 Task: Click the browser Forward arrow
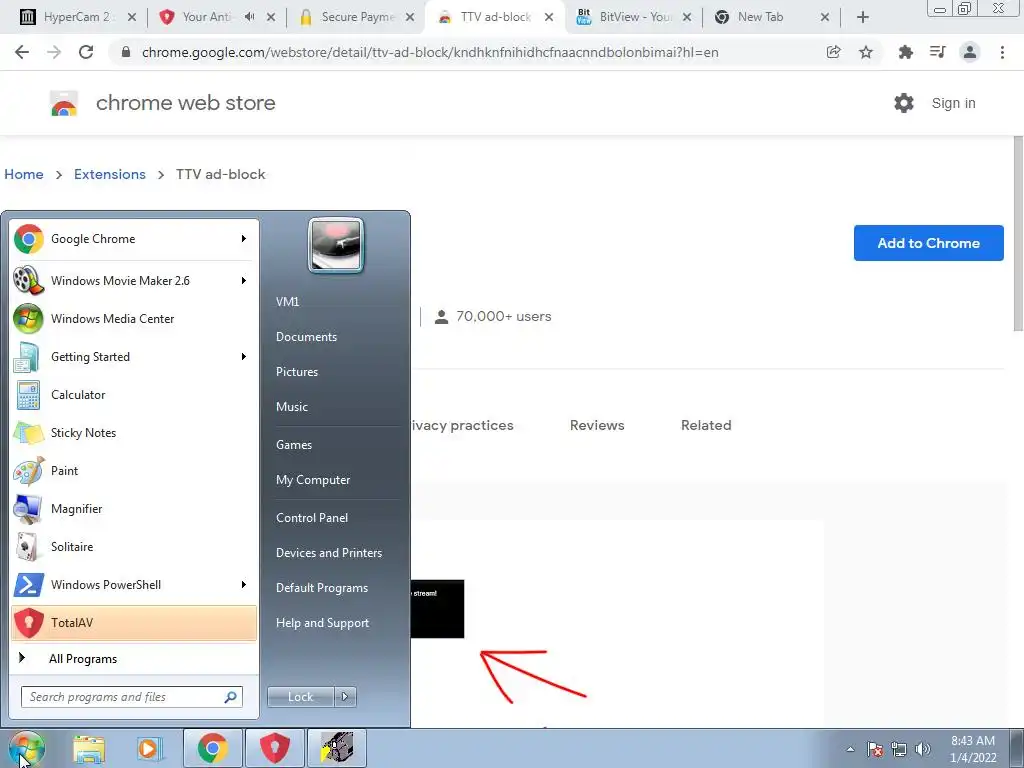click(54, 52)
